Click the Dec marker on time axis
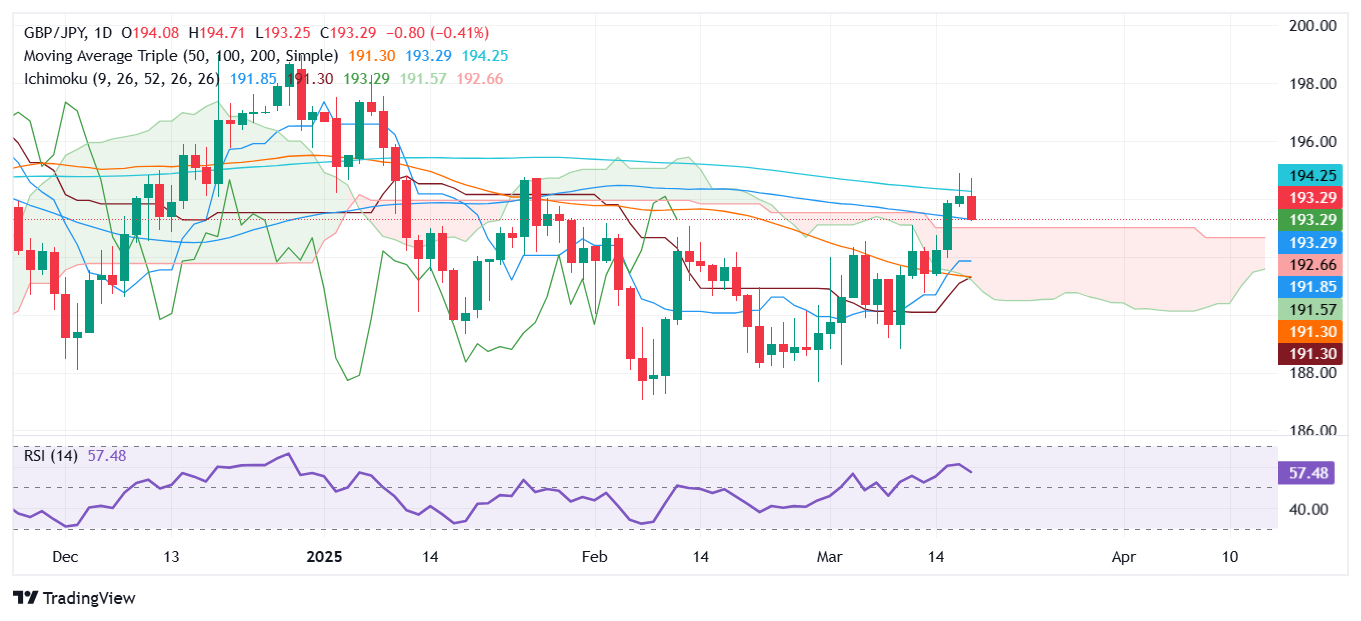The width and height of the screenshot is (1361, 621). (x=65, y=557)
